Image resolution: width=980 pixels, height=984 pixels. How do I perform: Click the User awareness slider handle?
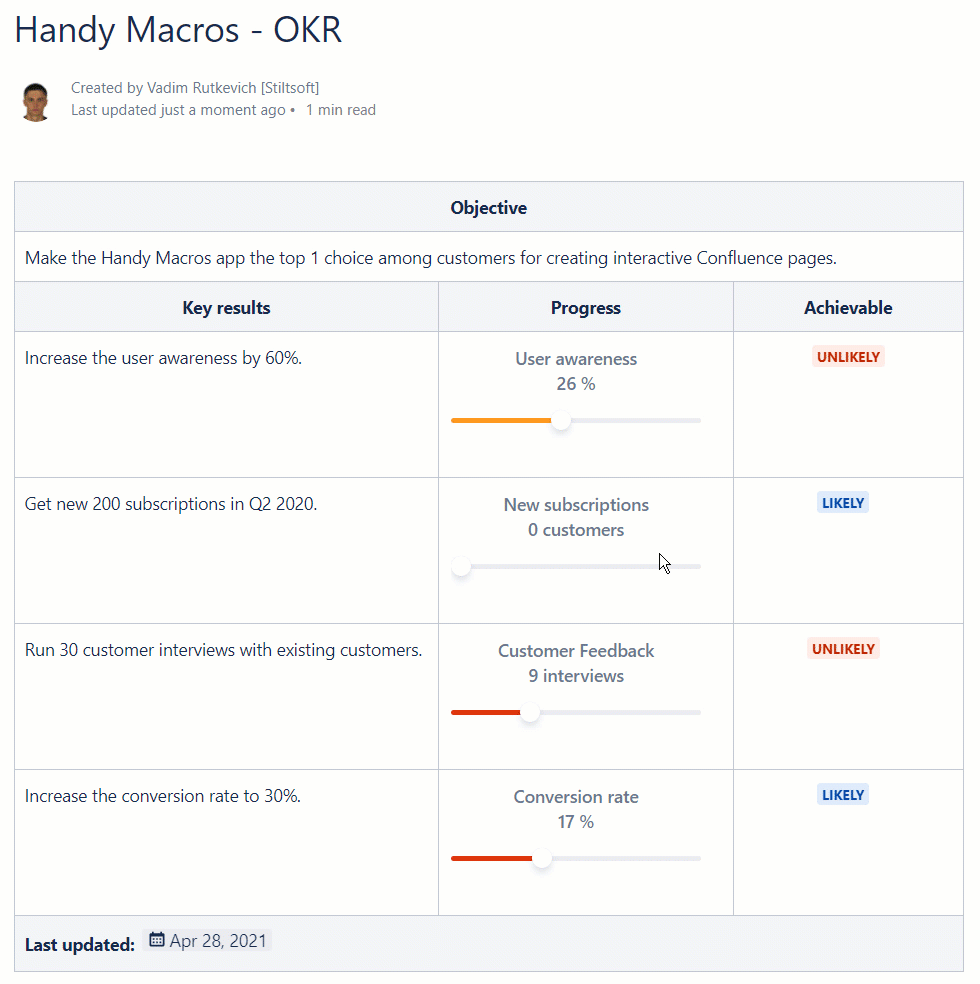561,420
